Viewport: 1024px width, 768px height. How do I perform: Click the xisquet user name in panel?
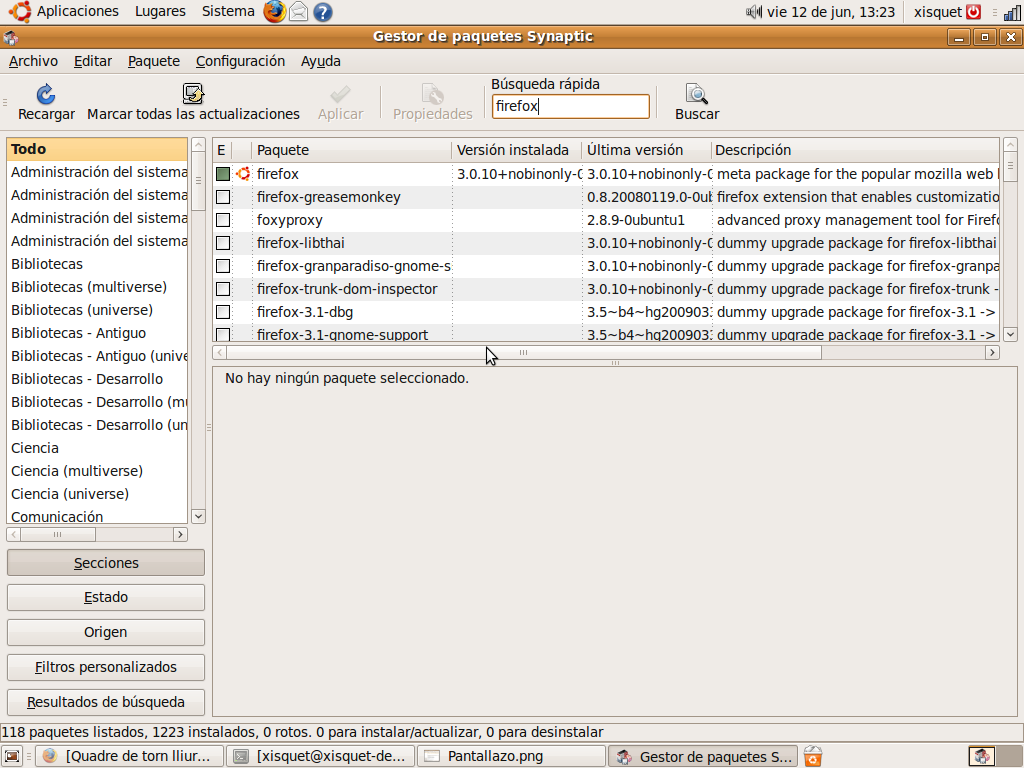938,12
